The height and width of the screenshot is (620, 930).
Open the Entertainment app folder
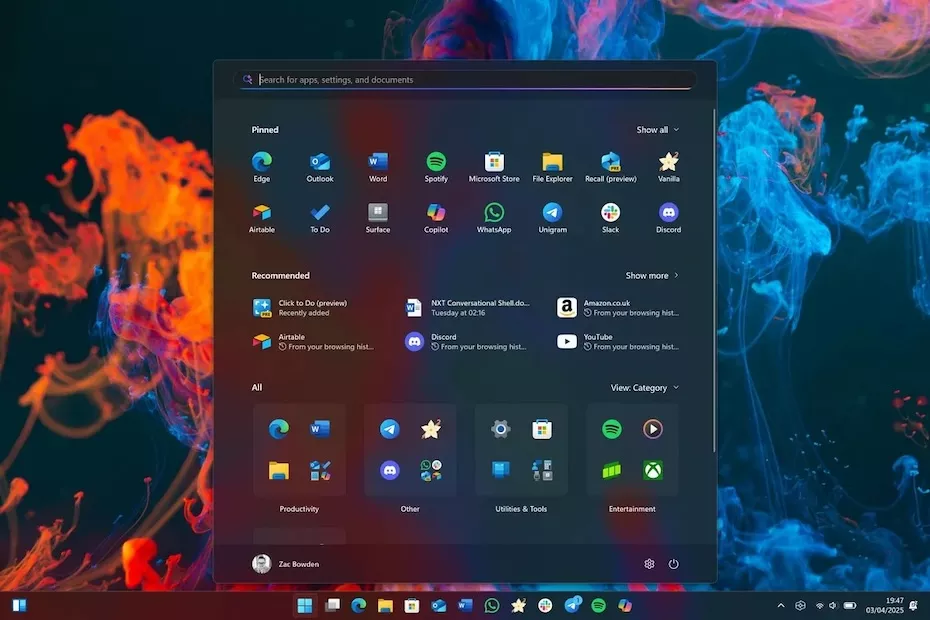[631, 449]
